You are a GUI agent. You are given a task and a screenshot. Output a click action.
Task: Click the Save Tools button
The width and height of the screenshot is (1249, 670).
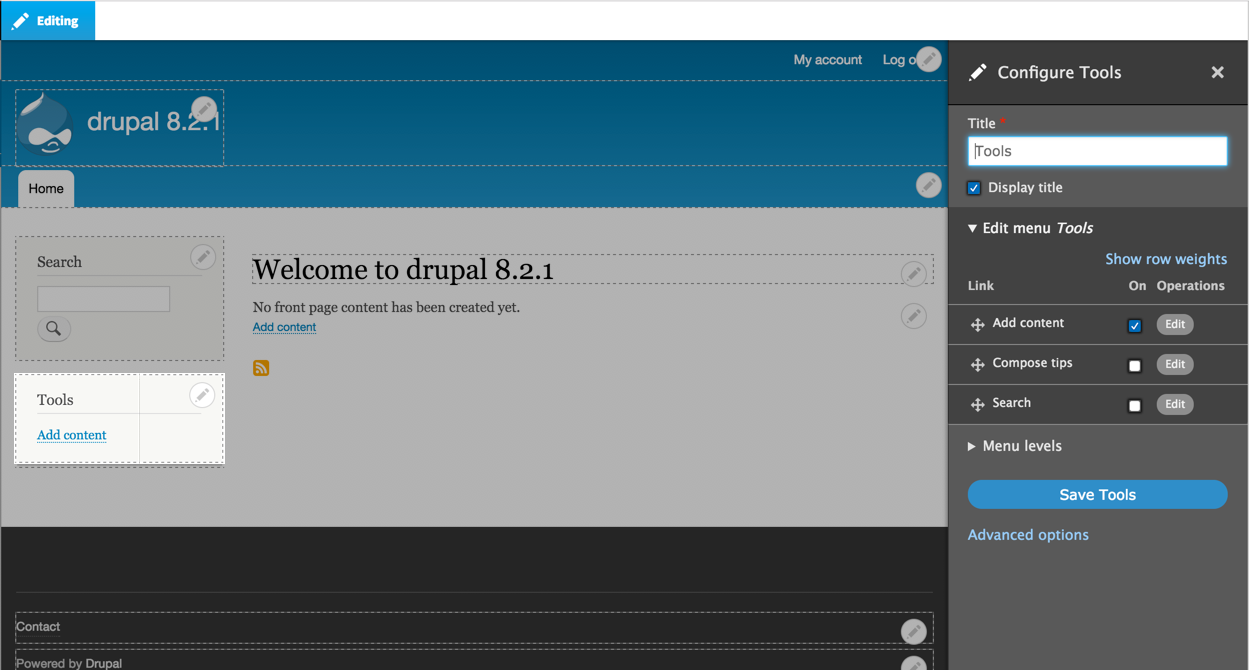[x=1097, y=495]
